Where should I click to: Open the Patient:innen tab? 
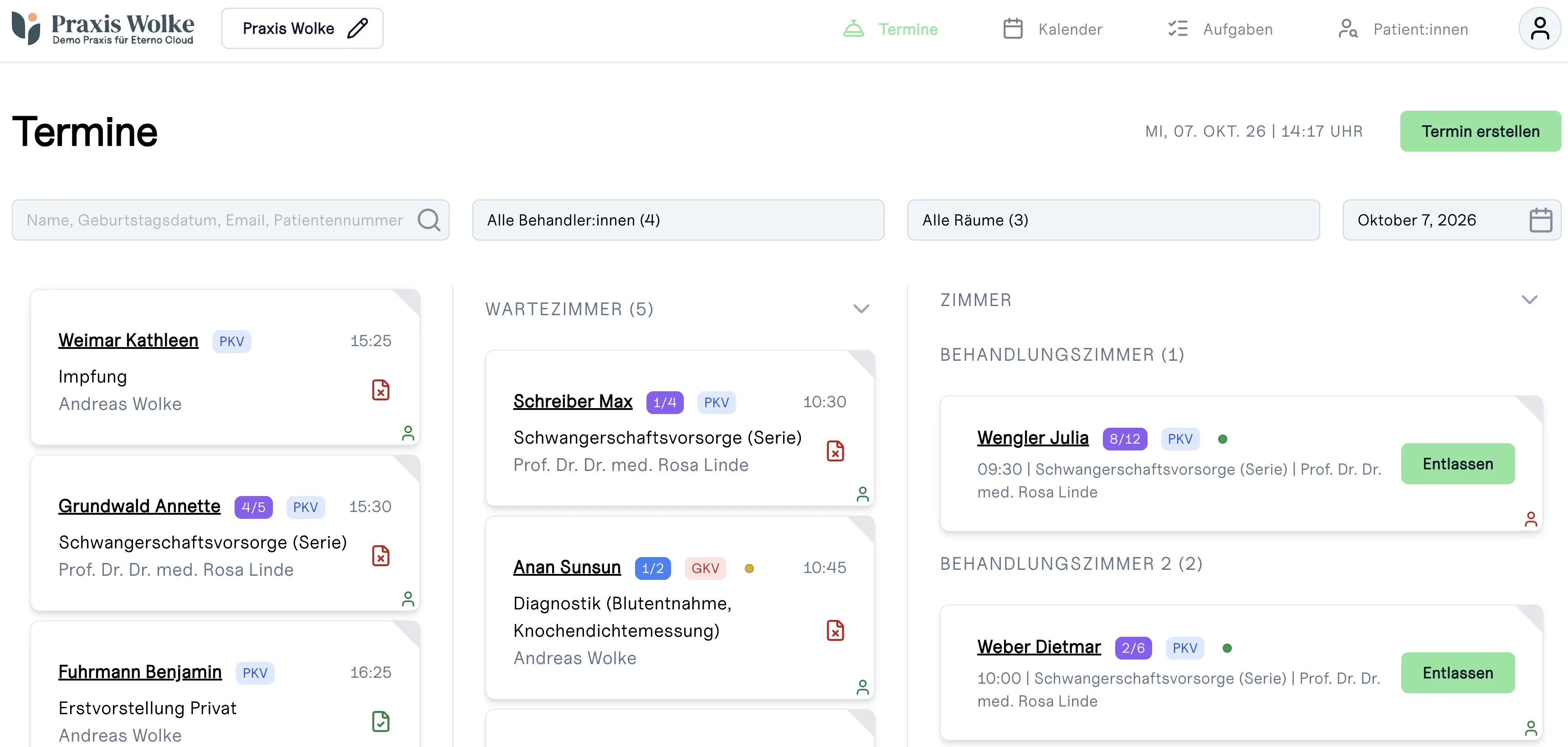(1403, 29)
